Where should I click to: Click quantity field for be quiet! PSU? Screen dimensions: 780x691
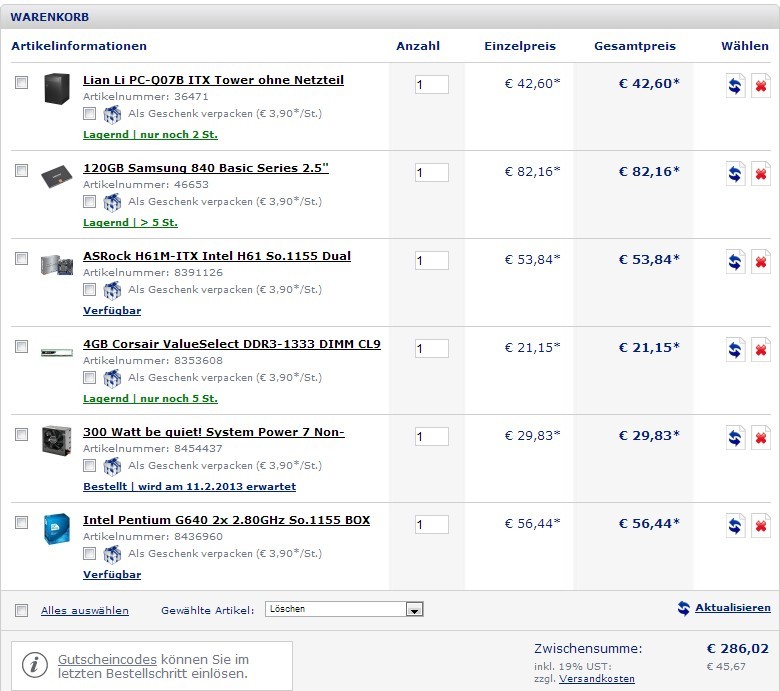[432, 437]
